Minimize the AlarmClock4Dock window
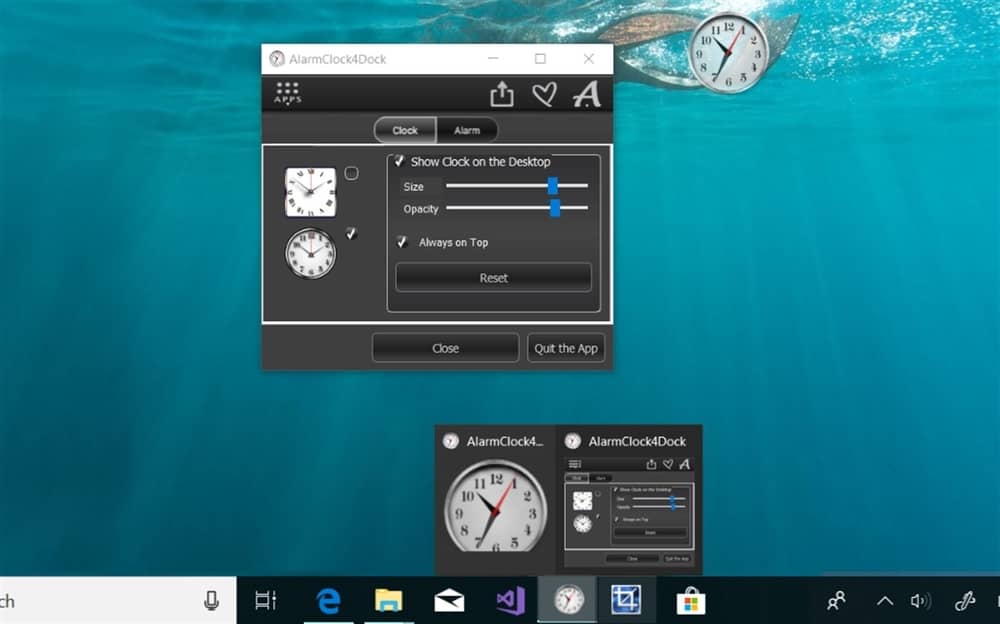1000x624 pixels. click(493, 59)
